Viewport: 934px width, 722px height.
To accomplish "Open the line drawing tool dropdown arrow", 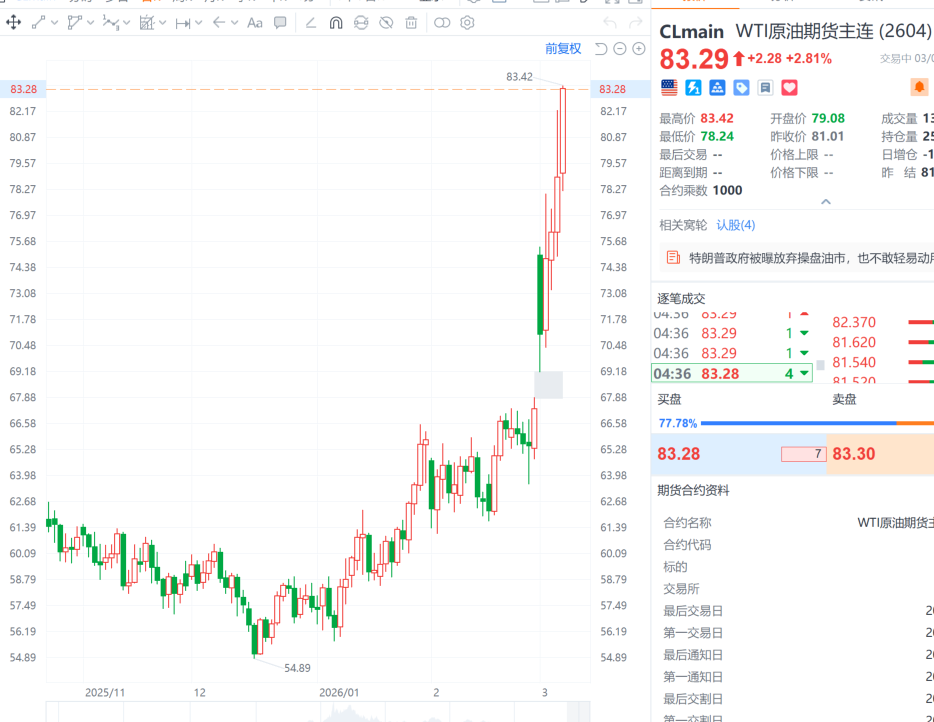I will [54, 22].
